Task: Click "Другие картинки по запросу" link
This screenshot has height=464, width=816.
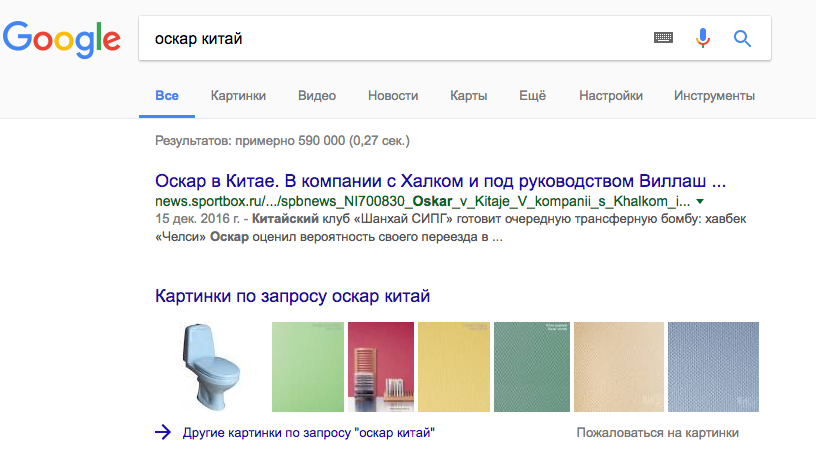Action: click(x=309, y=433)
